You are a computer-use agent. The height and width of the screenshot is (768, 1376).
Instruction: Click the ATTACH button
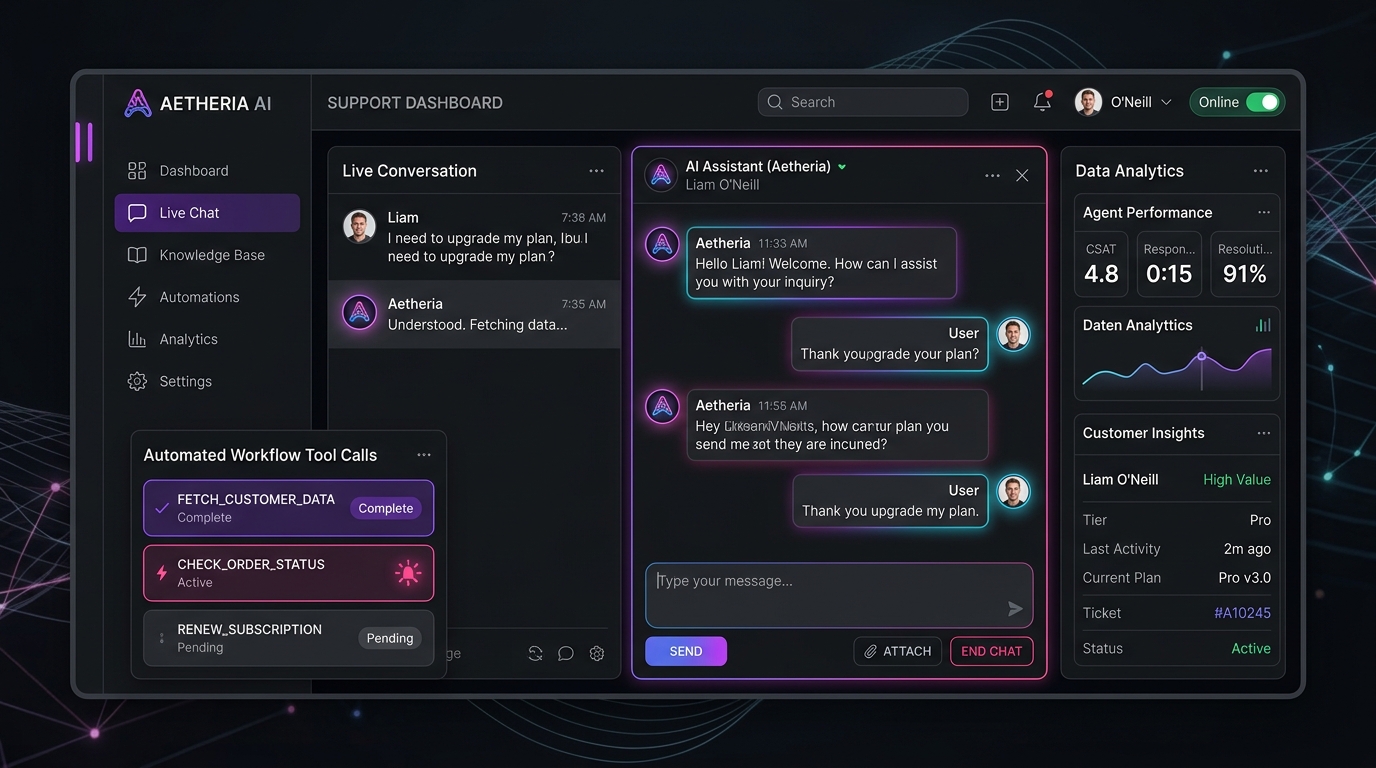click(898, 651)
